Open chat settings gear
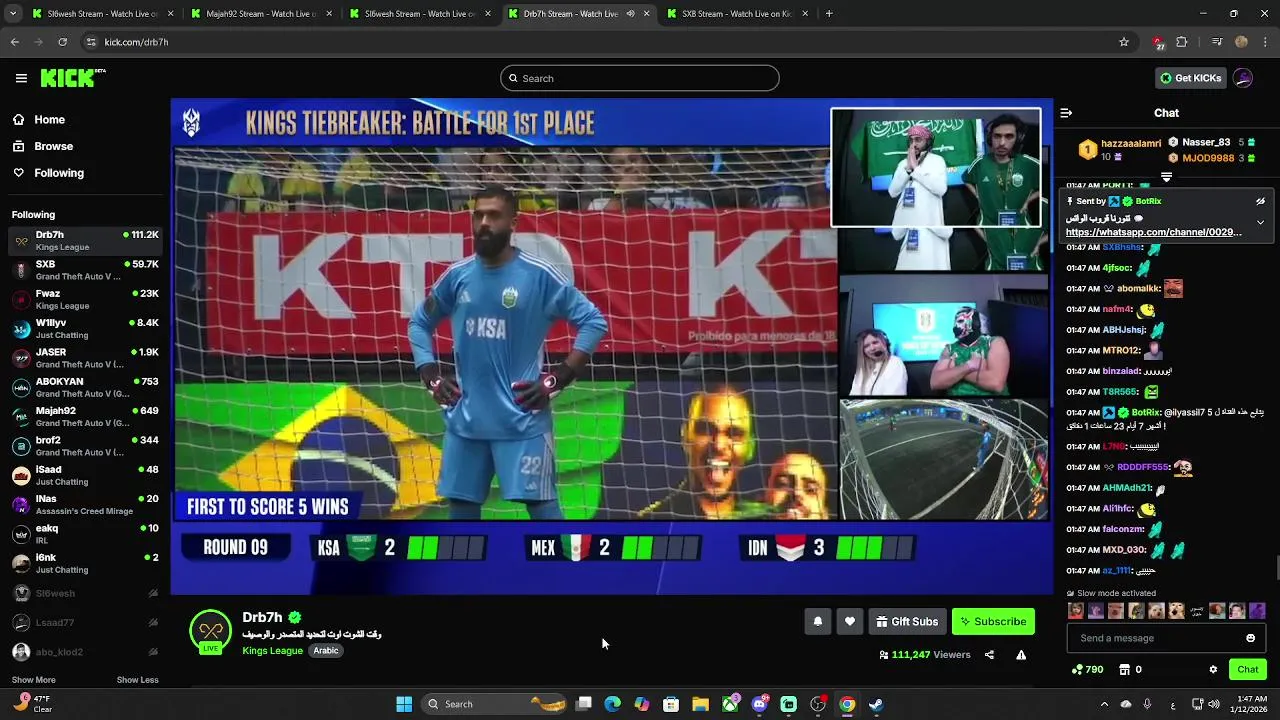The height and width of the screenshot is (720, 1280). click(x=1213, y=670)
